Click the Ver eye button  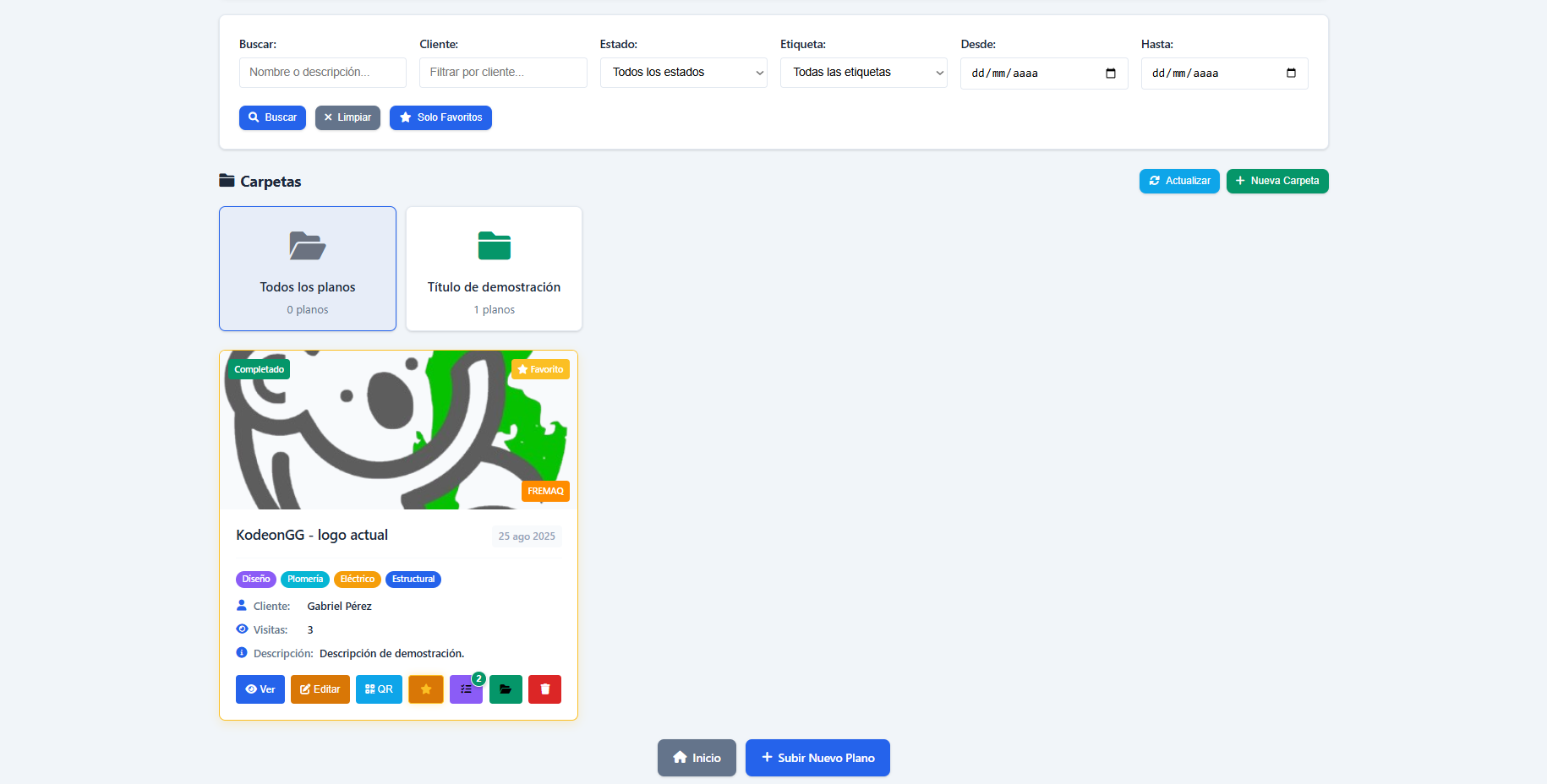pyautogui.click(x=260, y=689)
